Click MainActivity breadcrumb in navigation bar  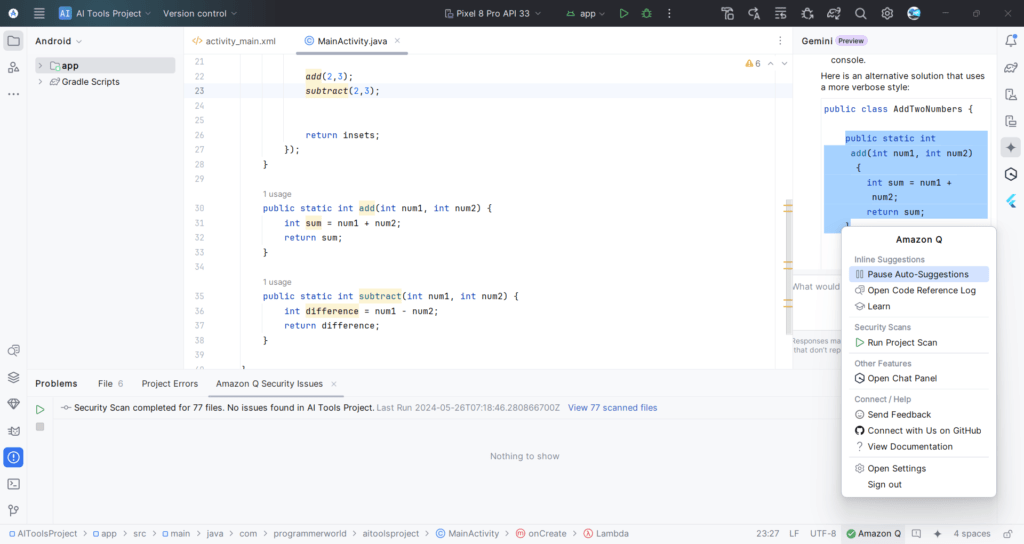coord(467,534)
